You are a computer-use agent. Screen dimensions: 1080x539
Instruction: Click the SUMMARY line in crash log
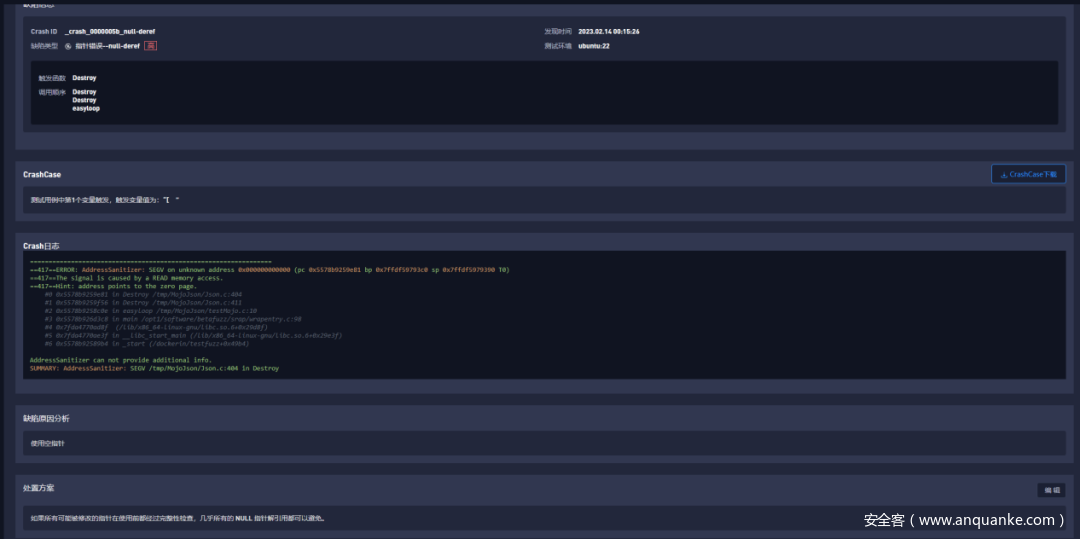coord(154,368)
